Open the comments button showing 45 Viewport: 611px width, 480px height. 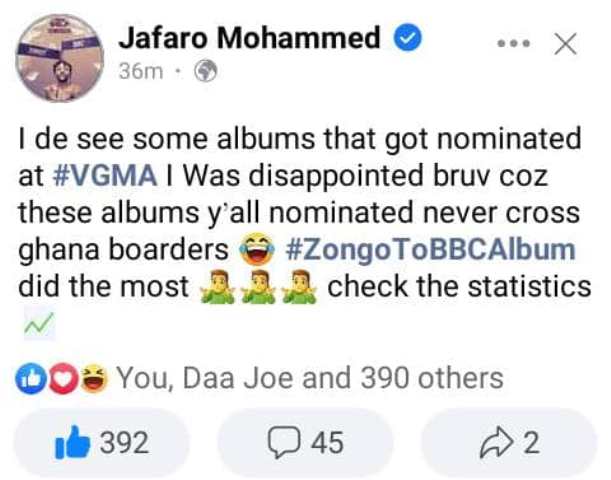coord(305,442)
